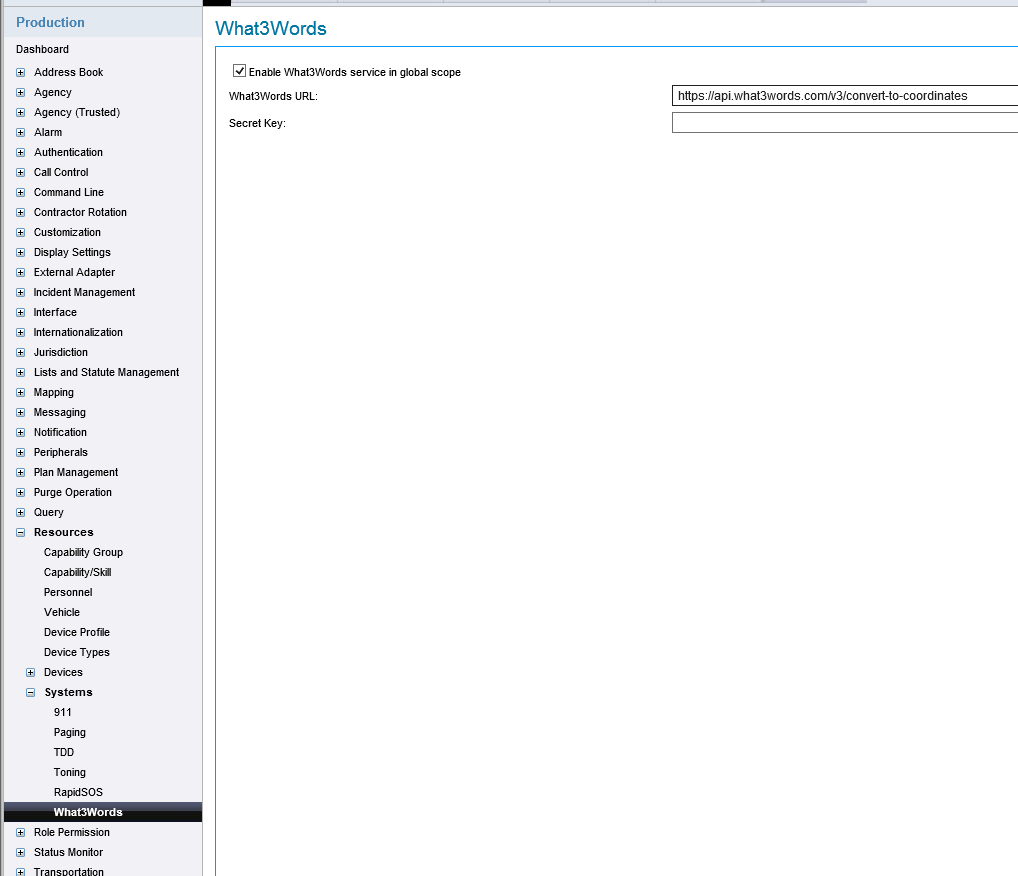Screen dimensions: 1018x876
Task: Collapse the Resources tree node
Action: click(x=21, y=532)
